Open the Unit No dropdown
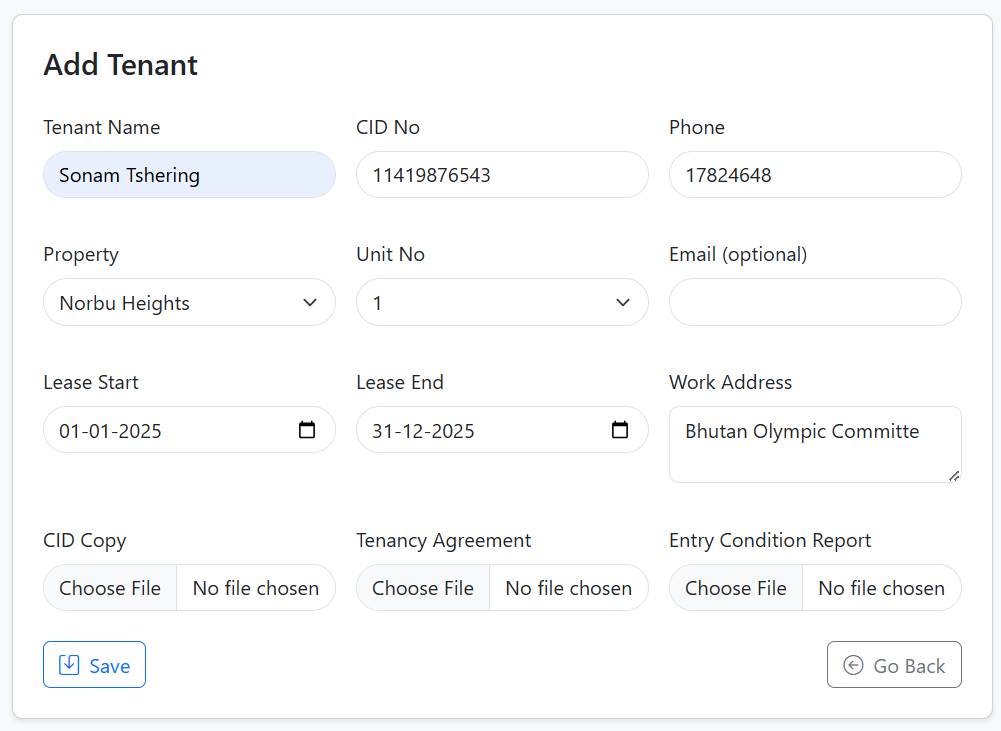This screenshot has height=731, width=1001. 502,302
